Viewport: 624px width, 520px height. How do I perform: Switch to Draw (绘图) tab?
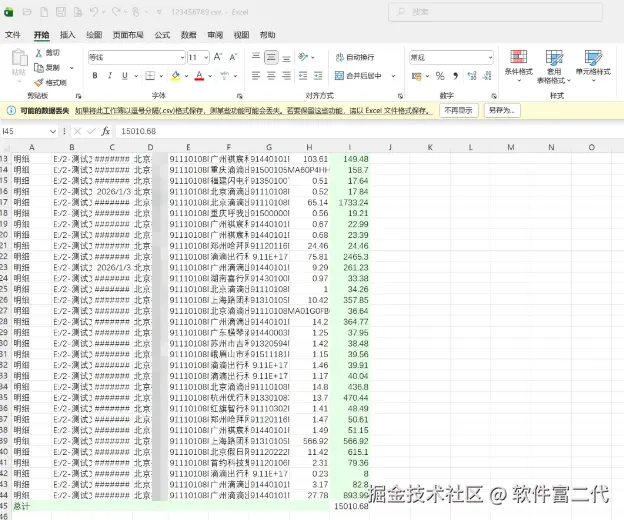pyautogui.click(x=94, y=35)
